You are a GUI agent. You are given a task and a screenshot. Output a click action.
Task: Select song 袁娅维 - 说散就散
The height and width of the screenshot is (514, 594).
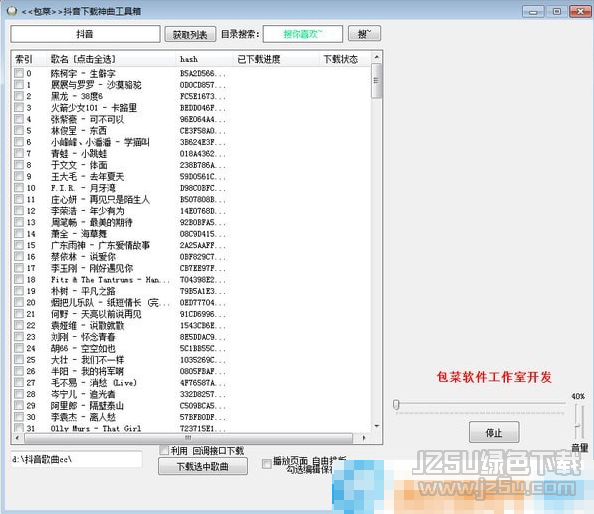pyautogui.click(x=88, y=325)
